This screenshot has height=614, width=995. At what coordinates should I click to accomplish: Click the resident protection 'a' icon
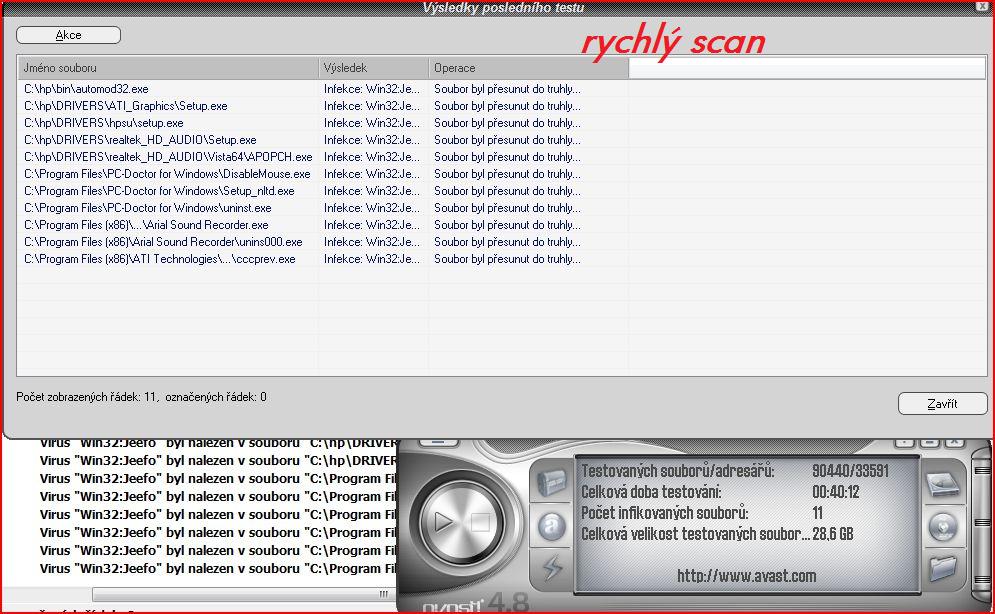tap(551, 527)
